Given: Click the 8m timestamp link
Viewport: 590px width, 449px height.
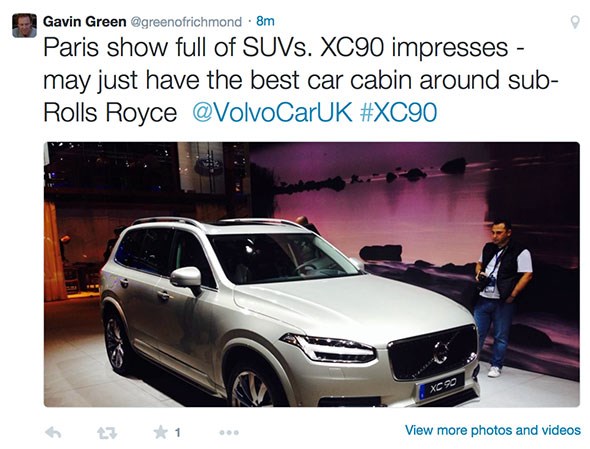Looking at the screenshot, I should tap(265, 21).
